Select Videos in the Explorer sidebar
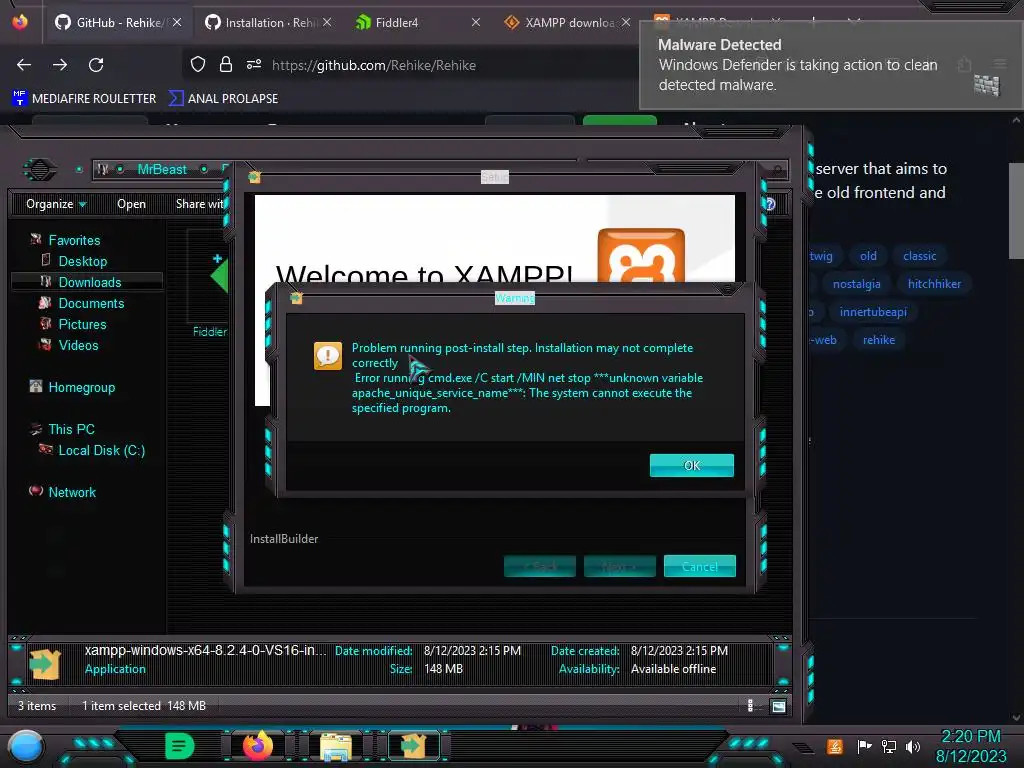This screenshot has height=768, width=1024. [x=78, y=345]
